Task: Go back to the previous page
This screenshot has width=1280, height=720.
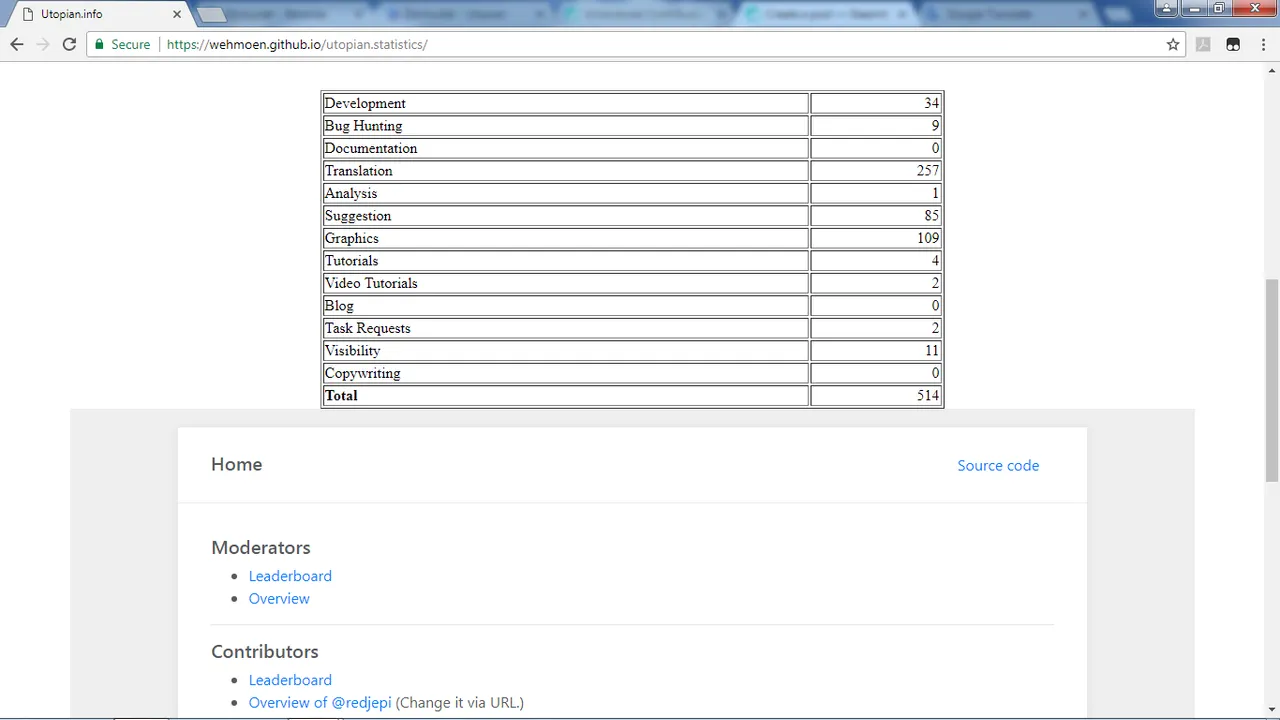Action: coord(17,45)
